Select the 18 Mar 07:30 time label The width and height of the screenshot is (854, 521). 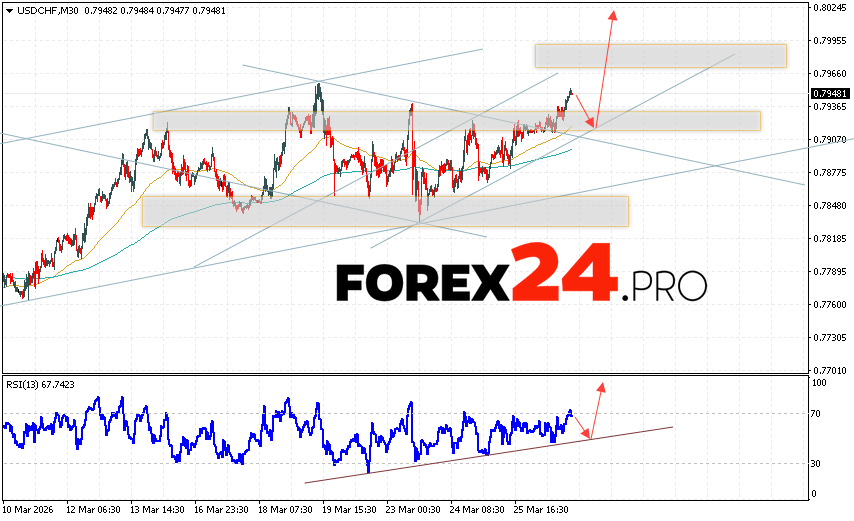(285, 510)
